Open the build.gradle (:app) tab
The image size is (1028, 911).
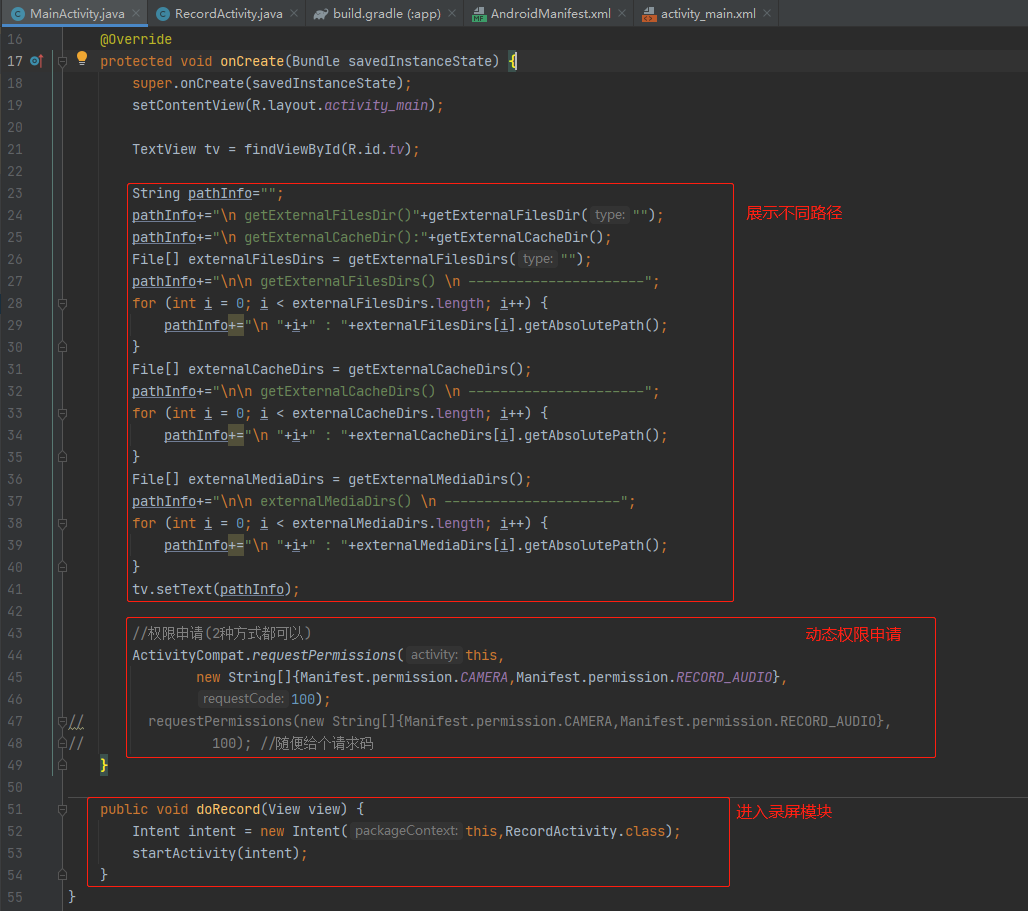coord(387,13)
